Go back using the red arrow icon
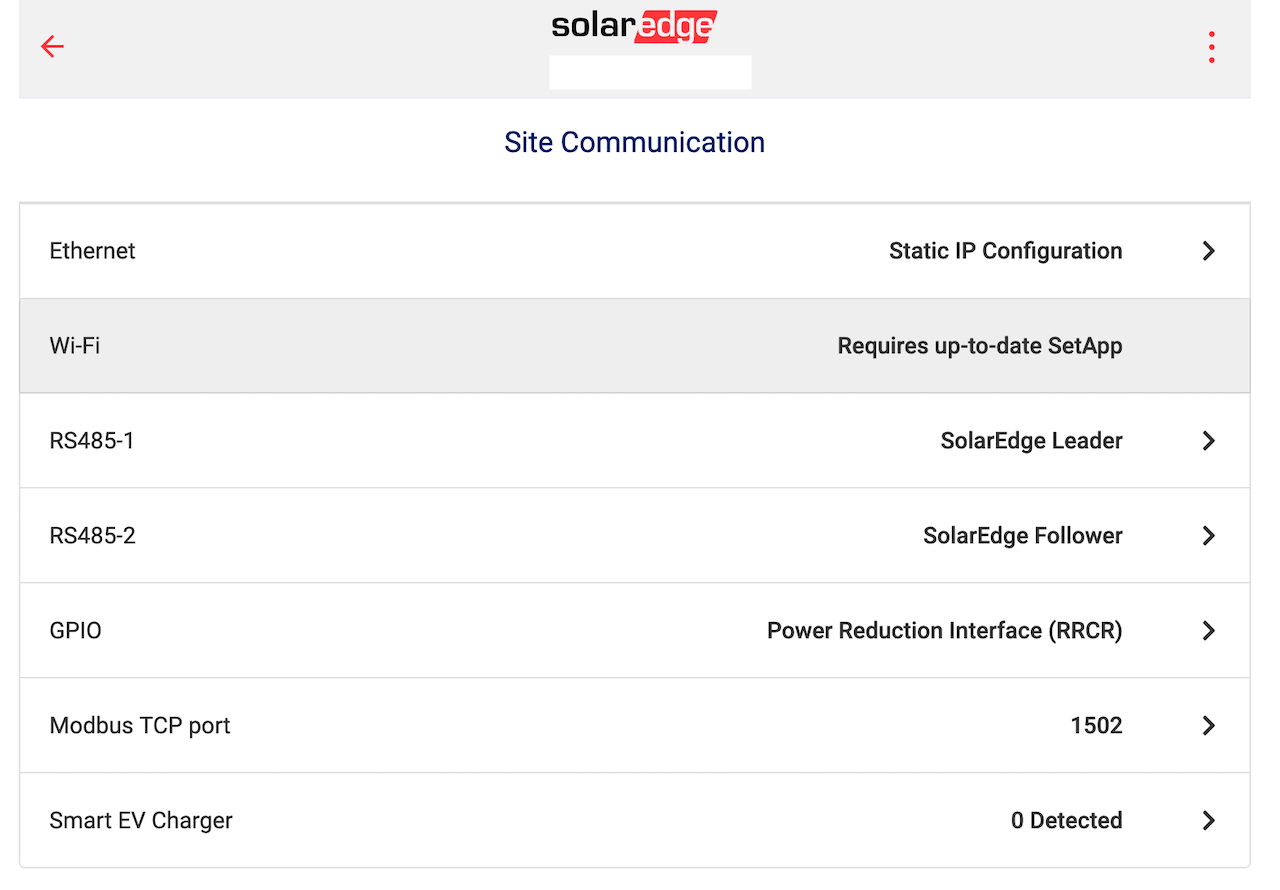Viewport: 1280px width, 890px height. click(x=52, y=46)
